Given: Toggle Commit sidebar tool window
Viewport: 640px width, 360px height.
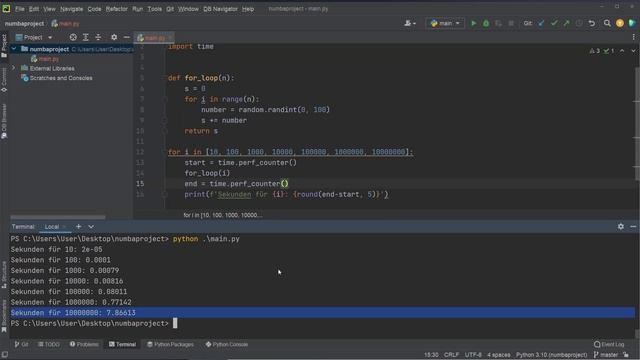Looking at the screenshot, I should pyautogui.click(x=4, y=80).
